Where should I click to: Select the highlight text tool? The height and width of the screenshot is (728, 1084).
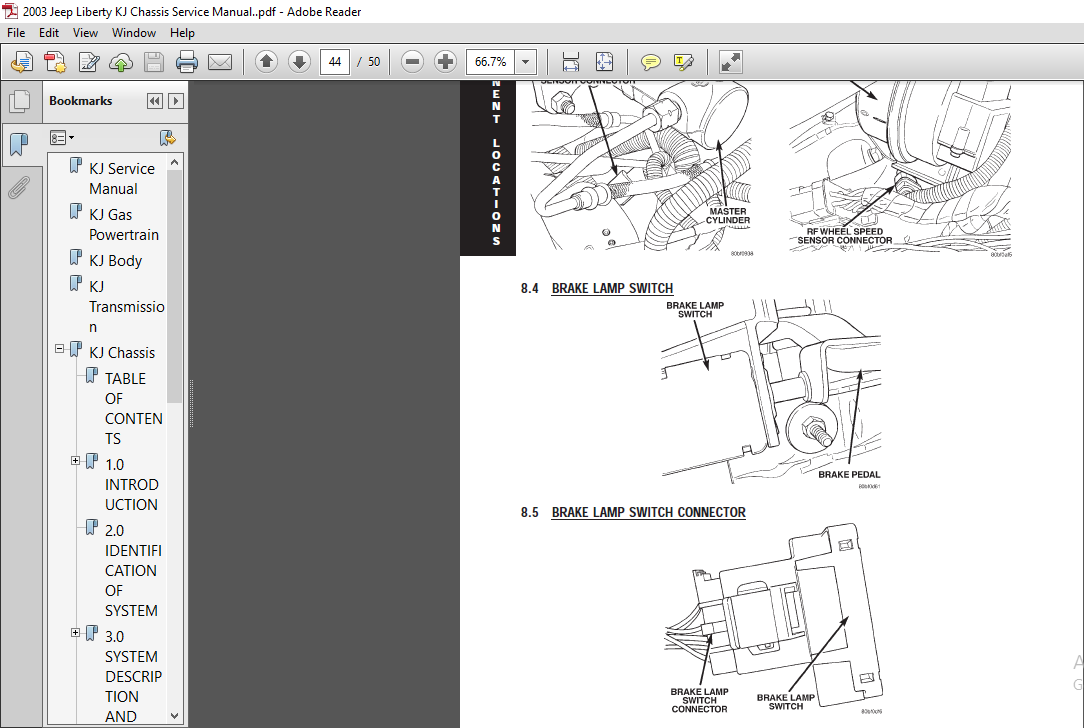(x=683, y=62)
